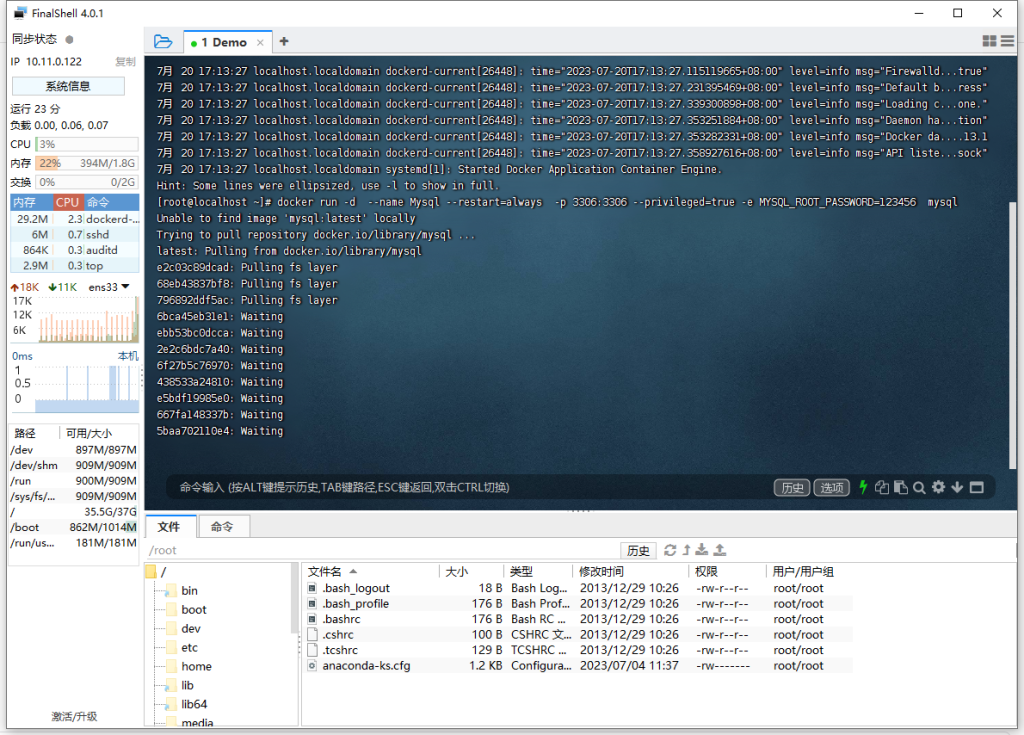The height and width of the screenshot is (735, 1024).
Task: Click the memory usage bar showing 22%
Action: pyautogui.click(x=87, y=163)
